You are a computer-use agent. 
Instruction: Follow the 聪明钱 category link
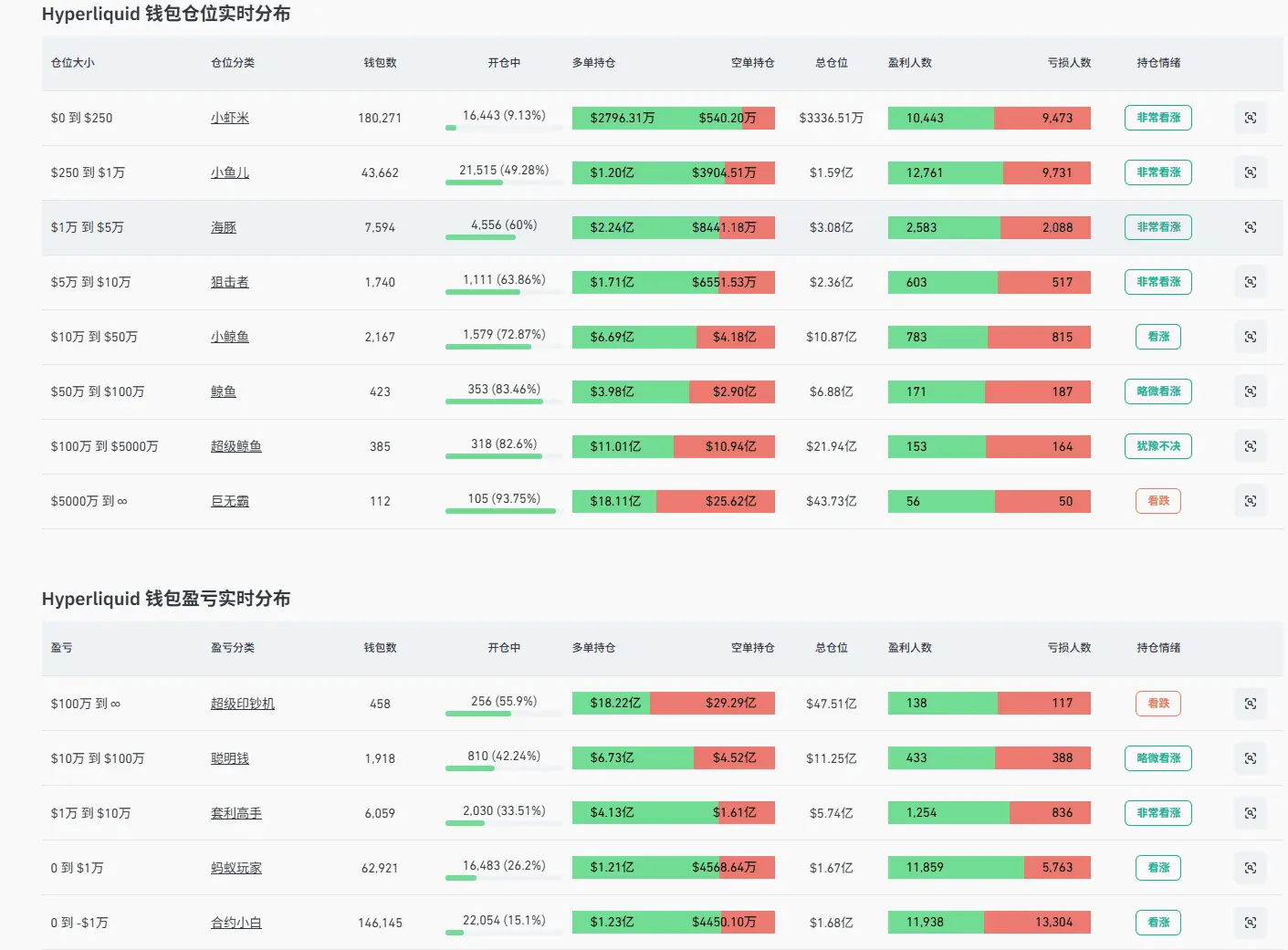[230, 758]
